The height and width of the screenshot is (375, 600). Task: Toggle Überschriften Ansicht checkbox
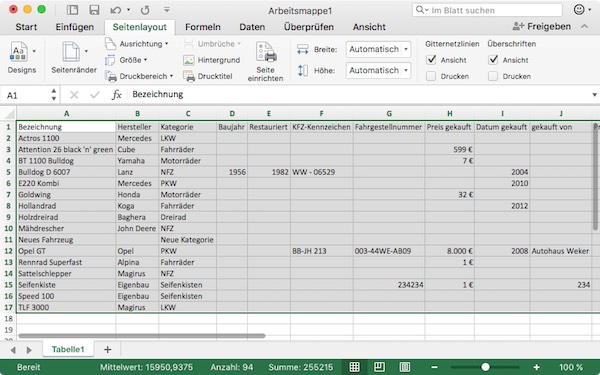[493, 60]
